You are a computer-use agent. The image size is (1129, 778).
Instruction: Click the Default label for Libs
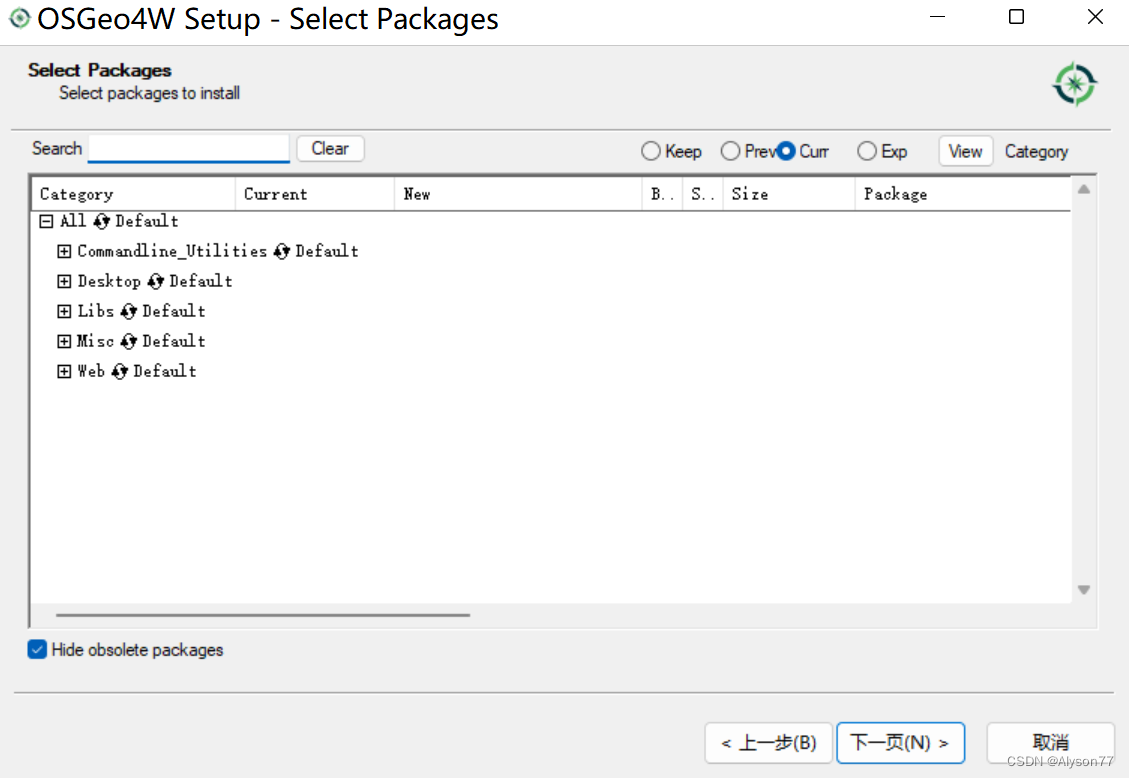[x=174, y=312]
